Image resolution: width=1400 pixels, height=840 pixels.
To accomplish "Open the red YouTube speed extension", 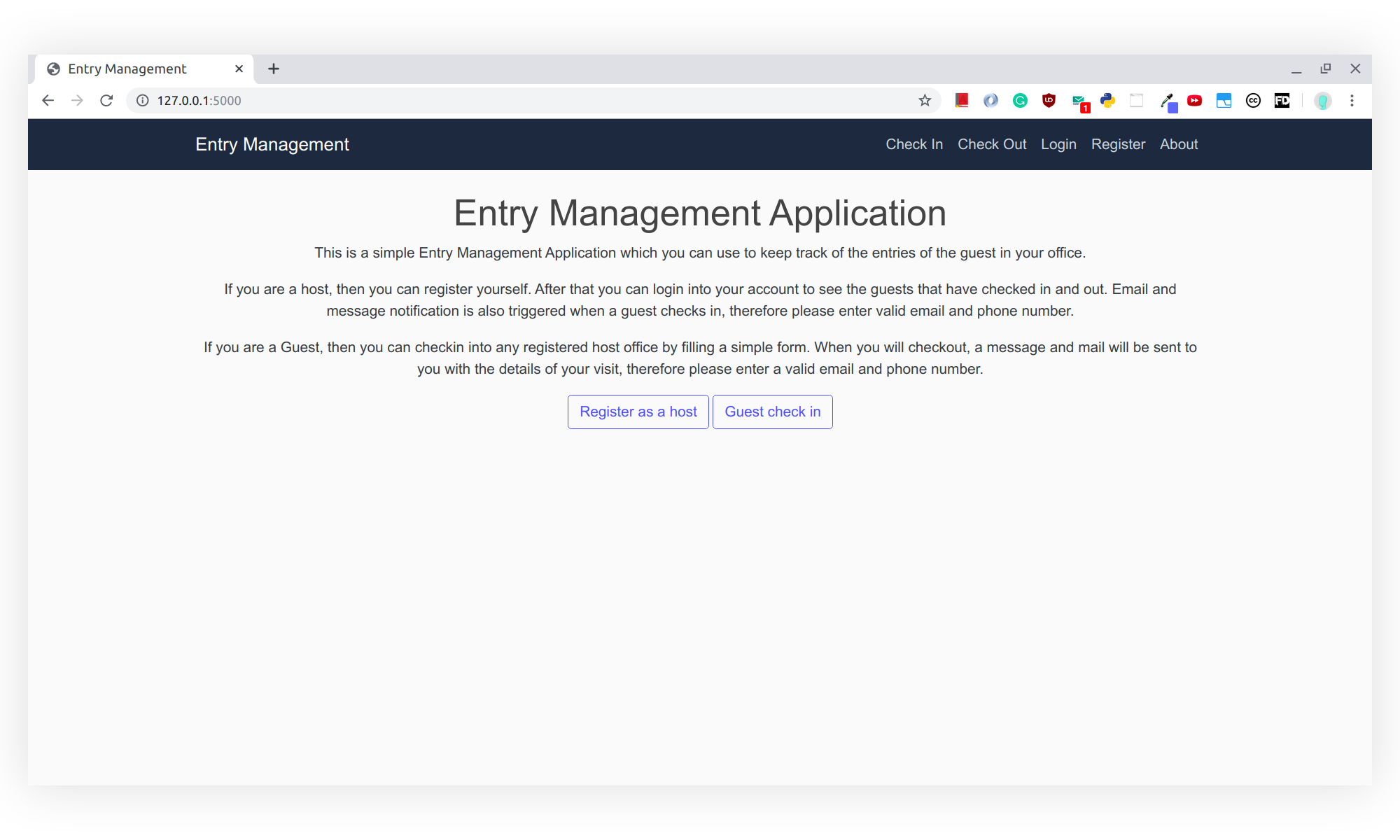I will (x=1194, y=100).
